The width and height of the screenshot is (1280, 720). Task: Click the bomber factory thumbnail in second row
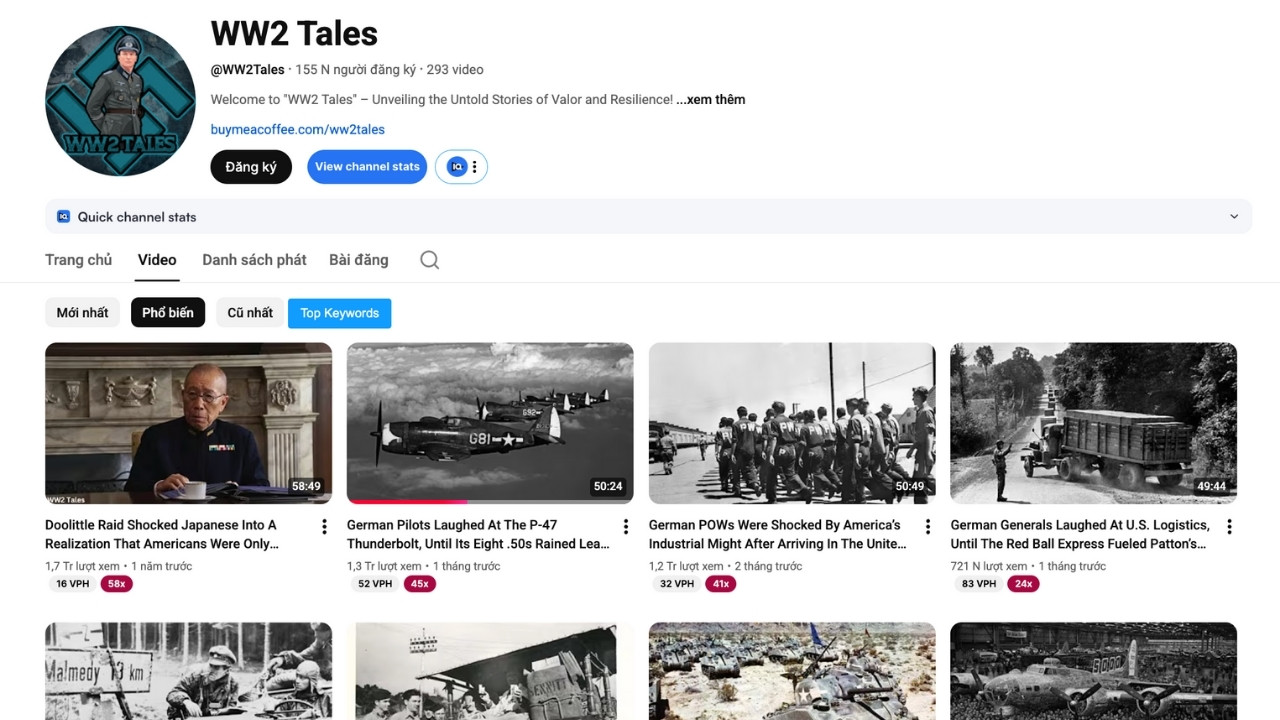pos(1094,671)
